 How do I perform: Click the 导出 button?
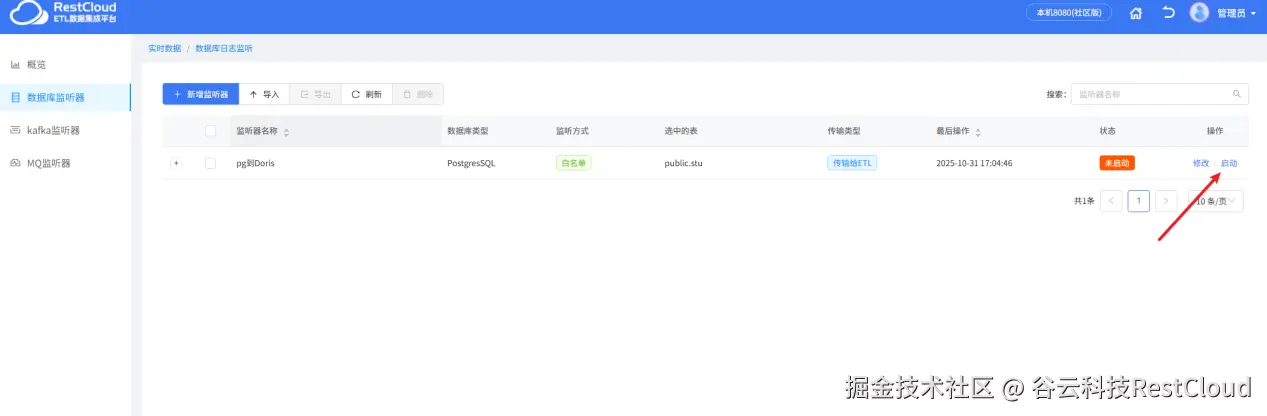tap(315, 94)
